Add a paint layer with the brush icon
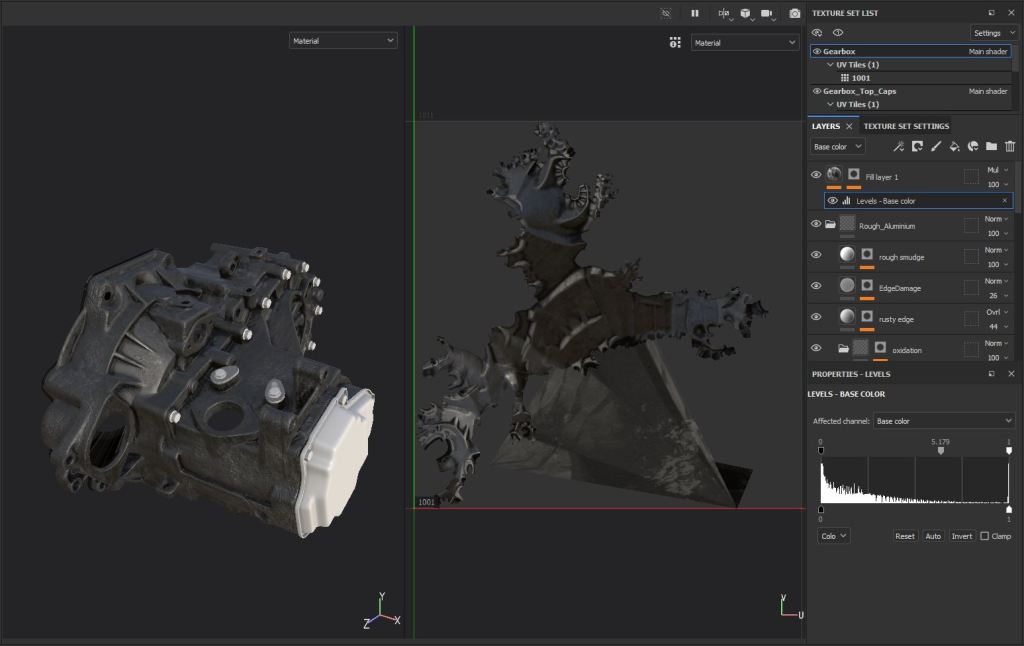 click(936, 147)
